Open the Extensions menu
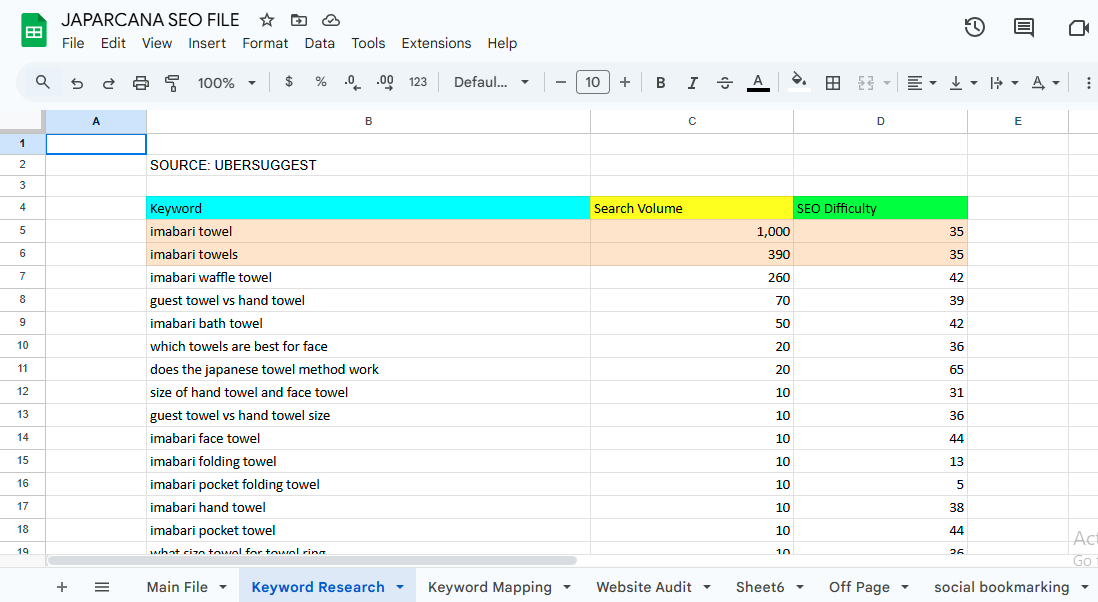 pyautogui.click(x=436, y=43)
